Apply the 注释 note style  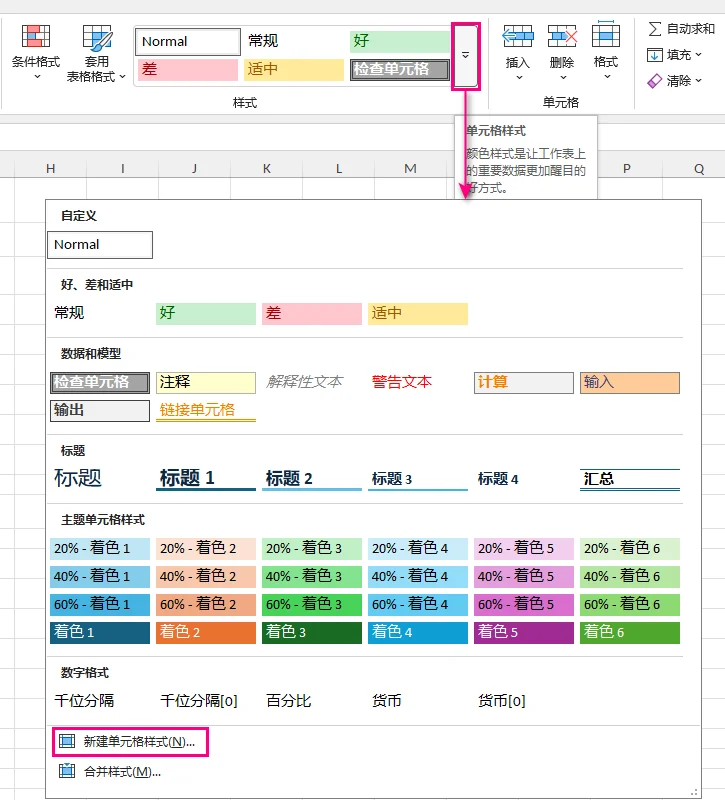(206, 383)
